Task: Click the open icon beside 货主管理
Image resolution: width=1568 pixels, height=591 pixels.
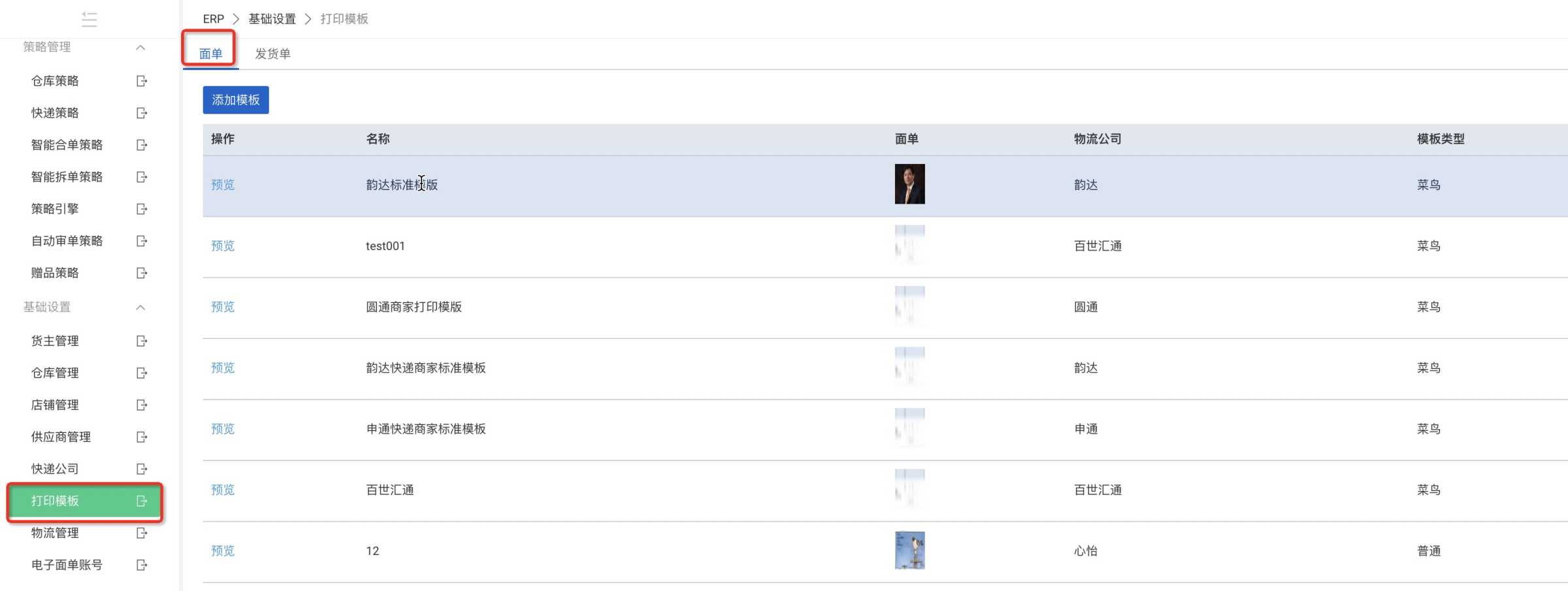Action: pos(142,341)
